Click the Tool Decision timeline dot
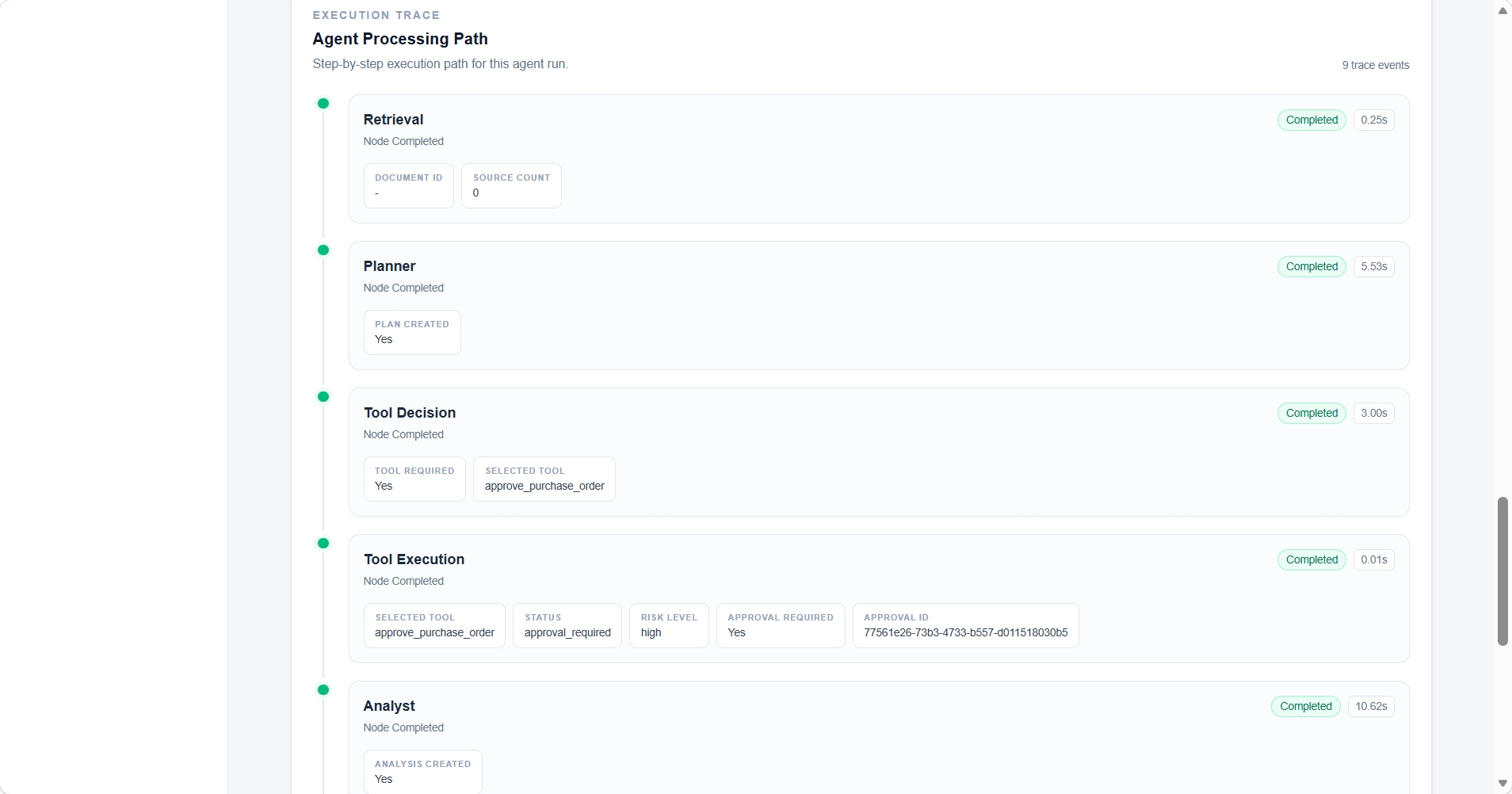 click(323, 397)
